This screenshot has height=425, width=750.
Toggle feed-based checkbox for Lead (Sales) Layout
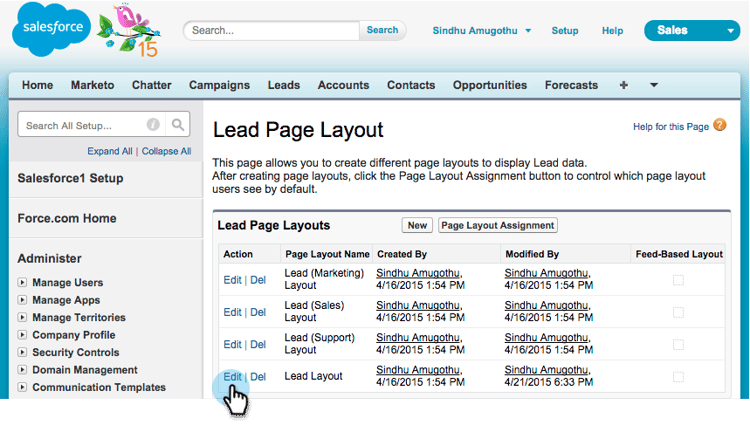tap(678, 312)
